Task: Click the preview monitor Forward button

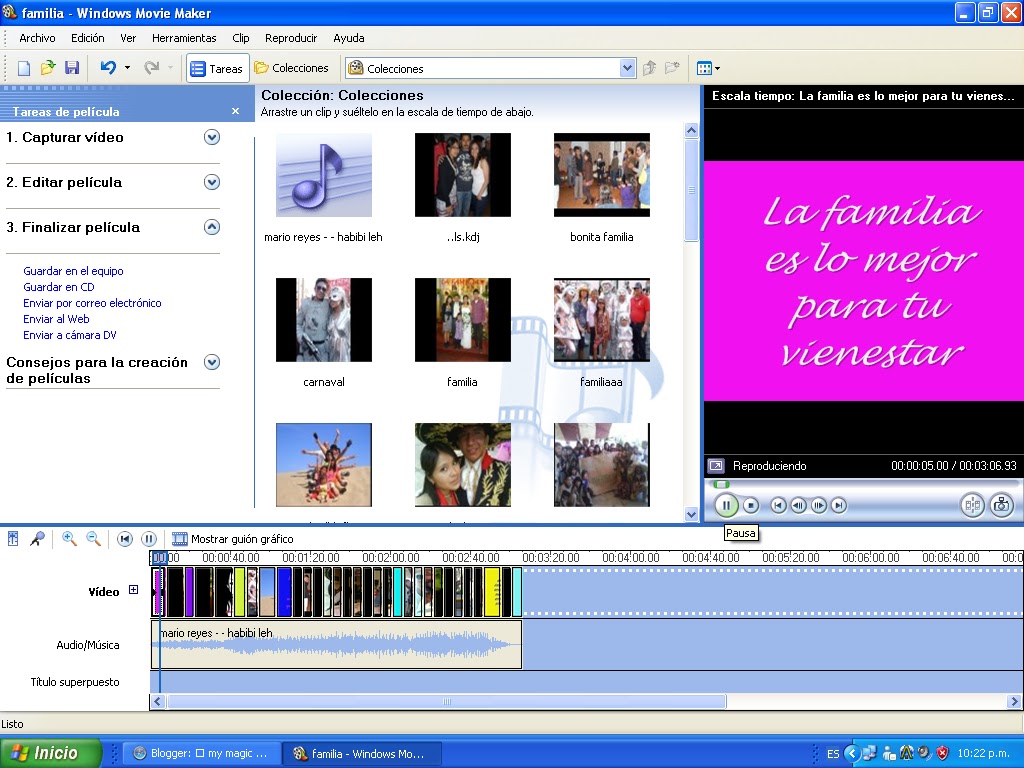Action: point(839,505)
